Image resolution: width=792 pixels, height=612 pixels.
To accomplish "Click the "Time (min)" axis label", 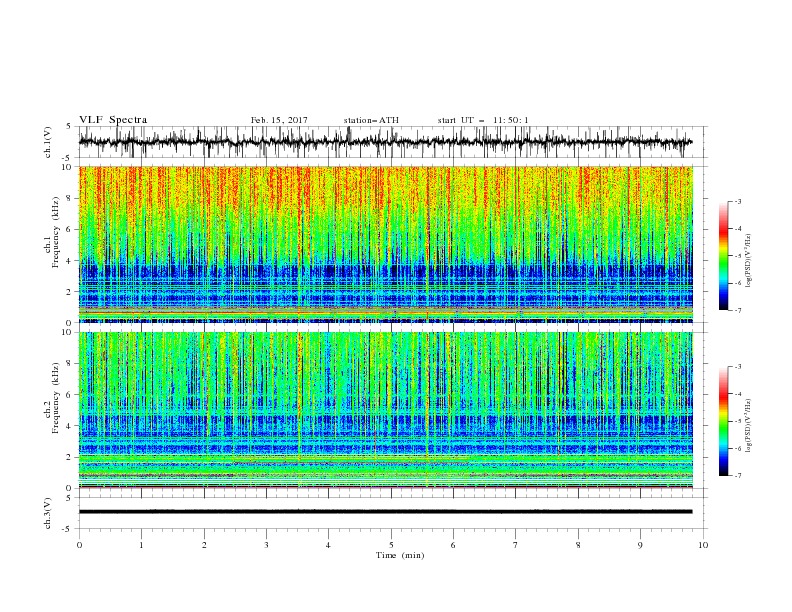I will pyautogui.click(x=400, y=555).
